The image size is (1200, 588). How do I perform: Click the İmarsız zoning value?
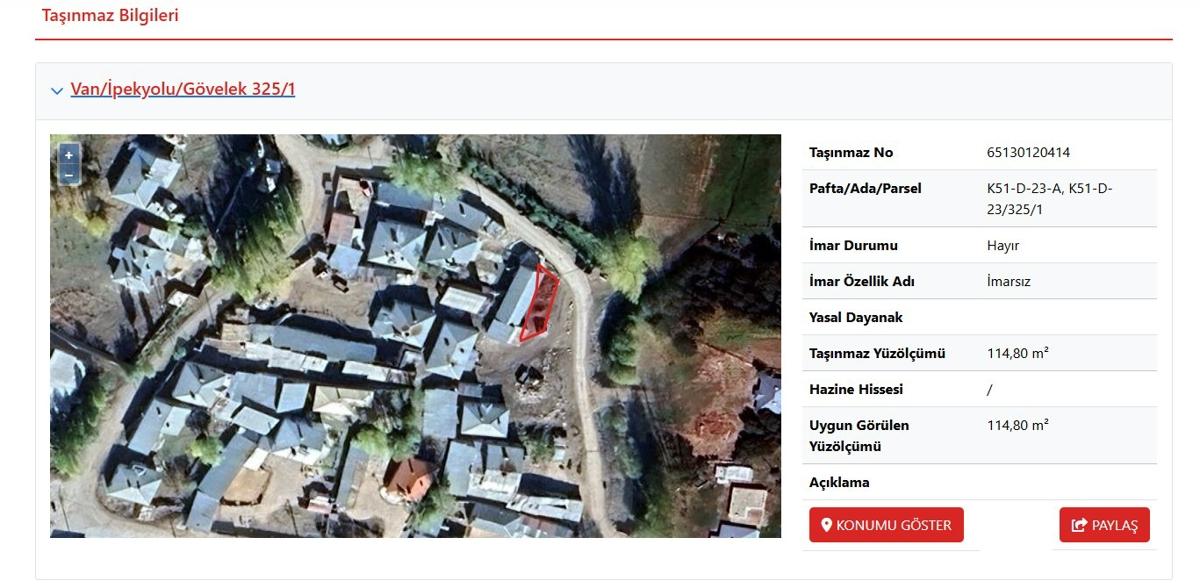pos(1008,282)
